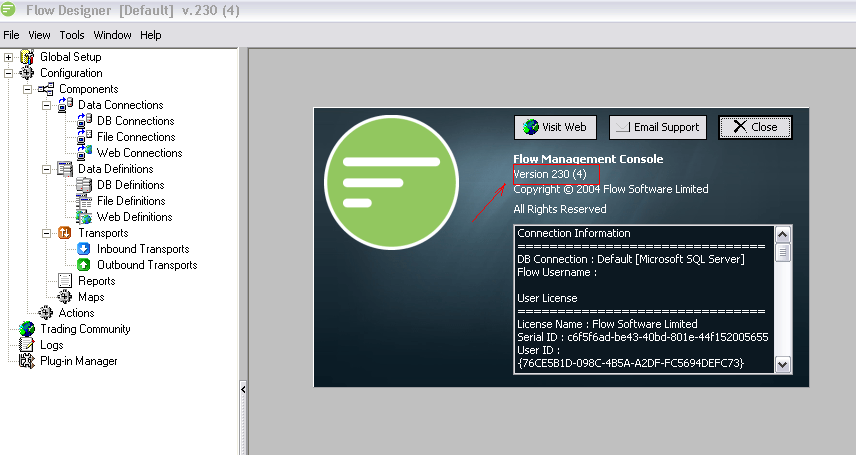Image resolution: width=856 pixels, height=455 pixels.
Task: Select the Web Connections tree label
Action: 139,152
